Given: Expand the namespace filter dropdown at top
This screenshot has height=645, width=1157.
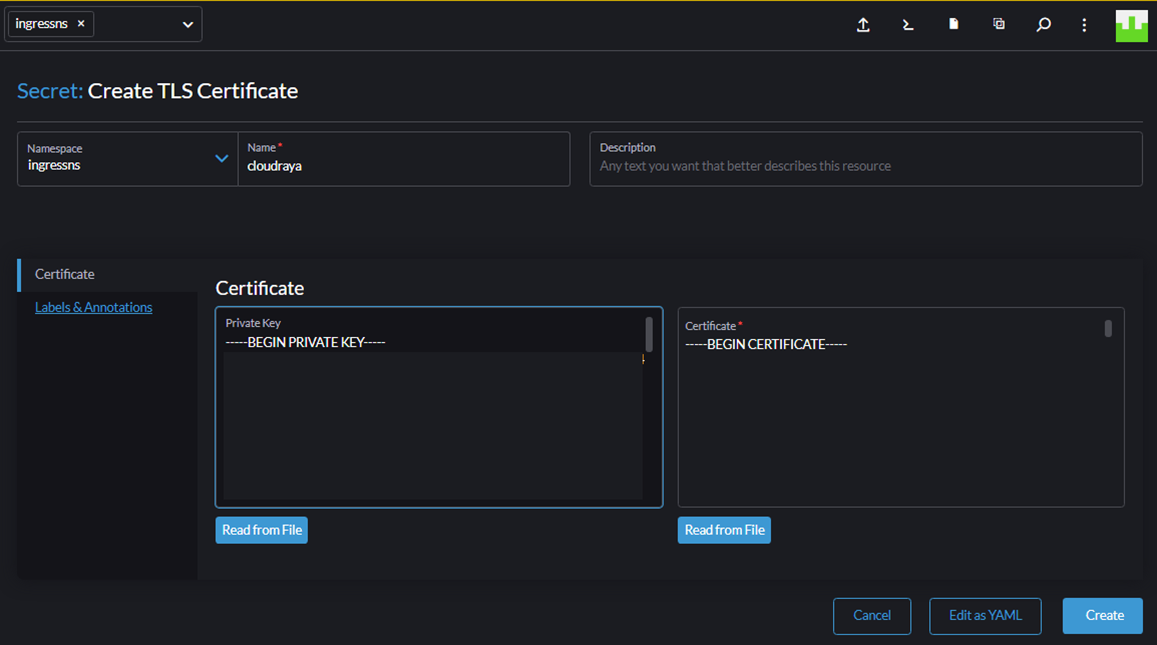Looking at the screenshot, I should pyautogui.click(x=187, y=24).
